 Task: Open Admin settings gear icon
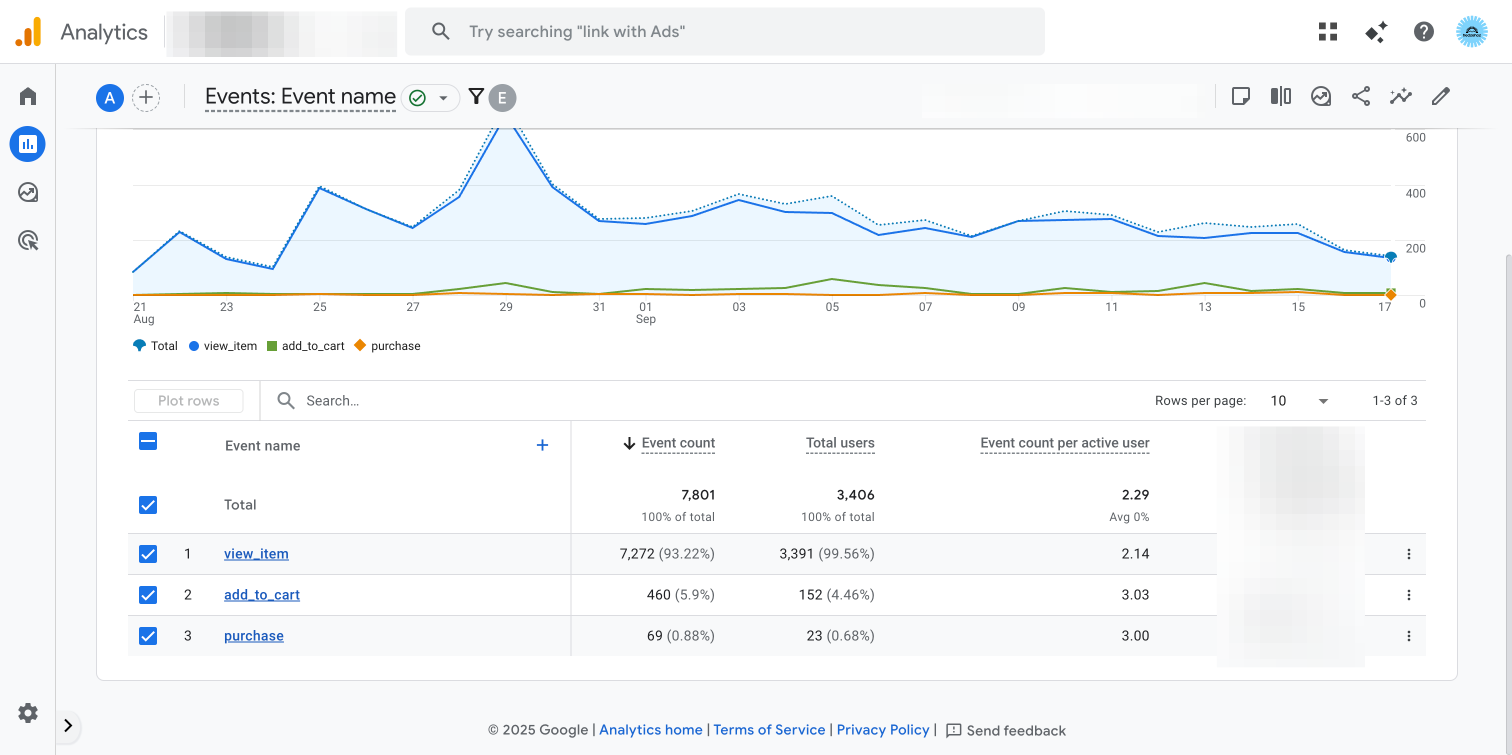[x=28, y=713]
